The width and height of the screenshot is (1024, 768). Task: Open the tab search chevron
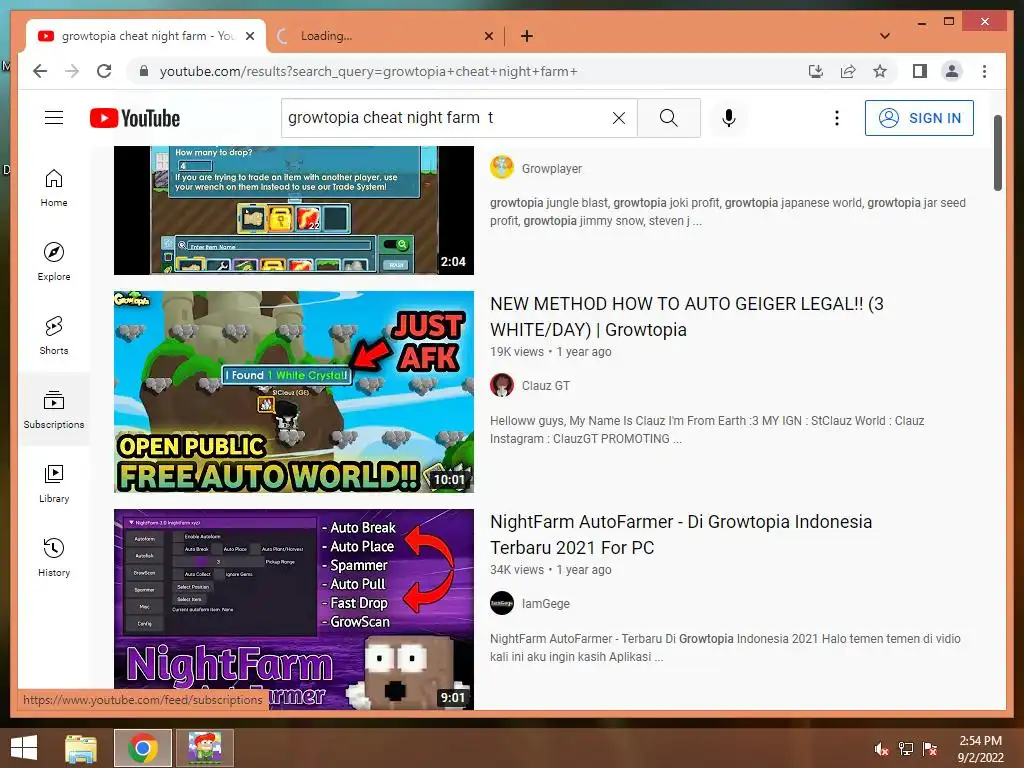885,36
